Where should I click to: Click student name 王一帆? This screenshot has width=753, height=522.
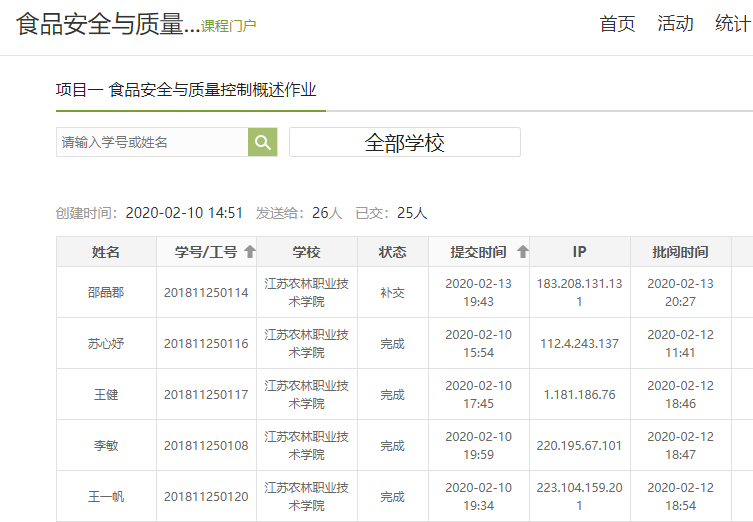(106, 496)
